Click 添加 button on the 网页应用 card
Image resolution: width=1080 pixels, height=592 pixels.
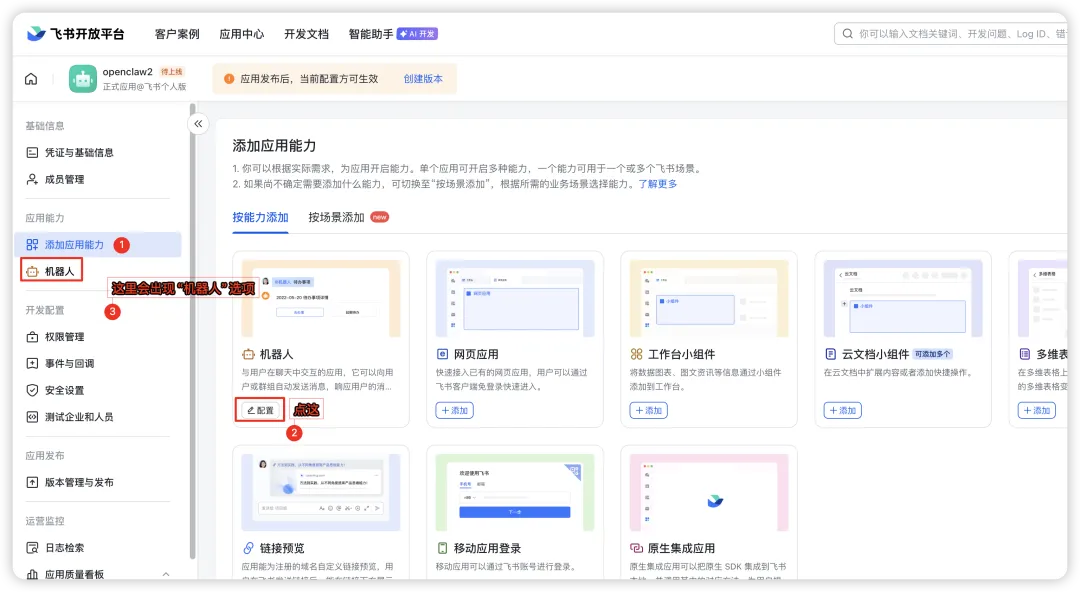455,410
